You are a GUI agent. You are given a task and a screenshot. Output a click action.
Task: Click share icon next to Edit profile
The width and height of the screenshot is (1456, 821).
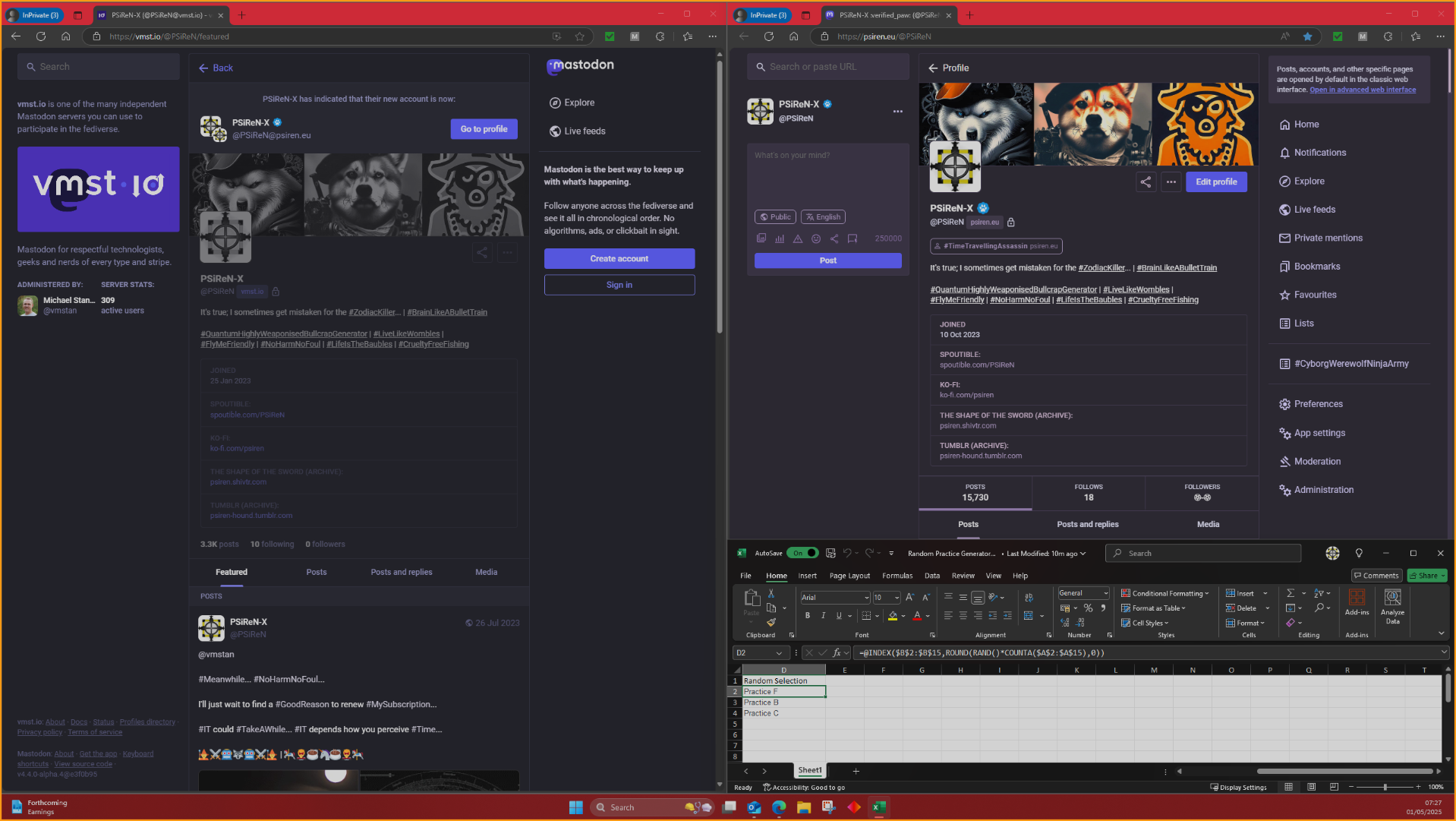[1146, 182]
